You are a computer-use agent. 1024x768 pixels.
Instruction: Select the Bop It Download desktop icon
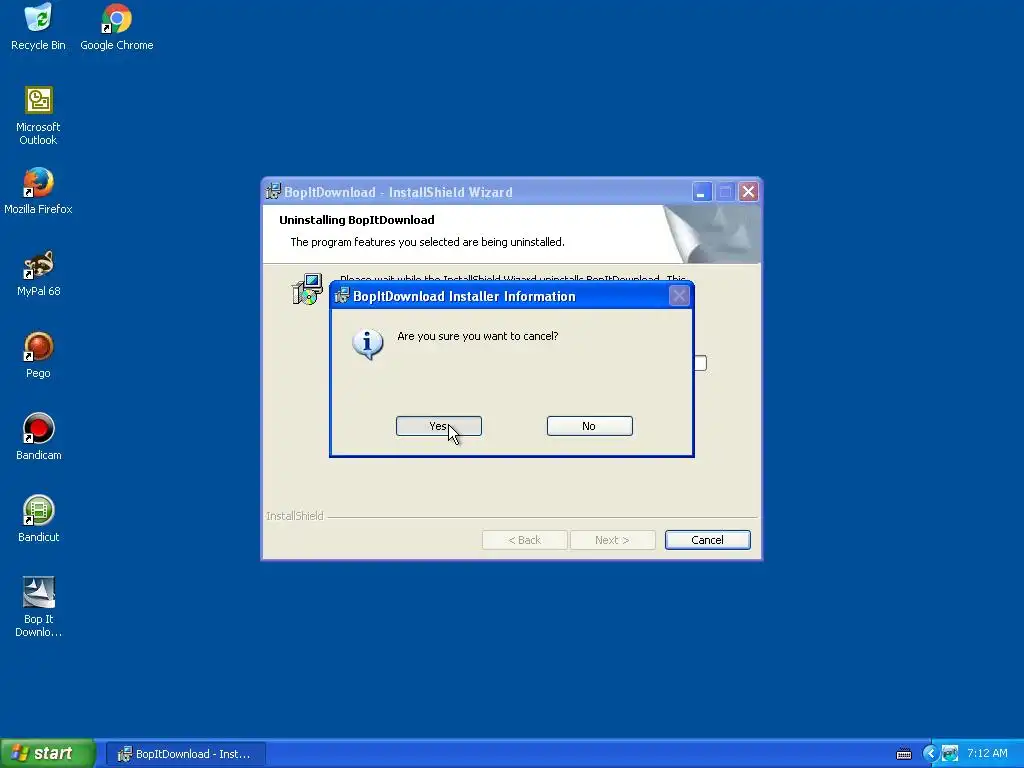click(x=38, y=607)
